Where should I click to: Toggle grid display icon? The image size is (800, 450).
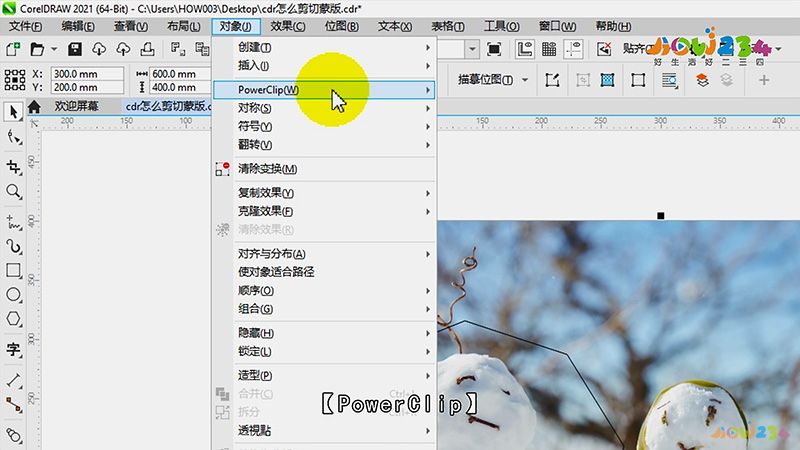[549, 49]
